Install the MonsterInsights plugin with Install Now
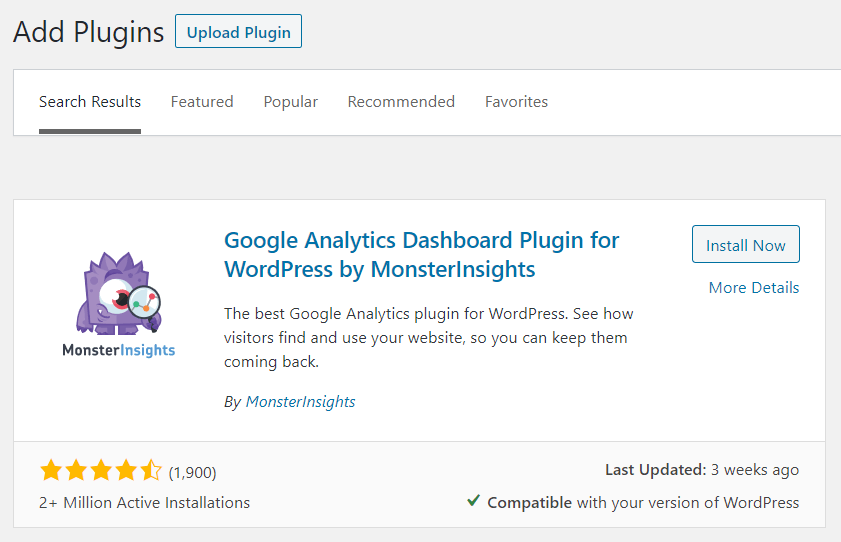 [x=746, y=244]
